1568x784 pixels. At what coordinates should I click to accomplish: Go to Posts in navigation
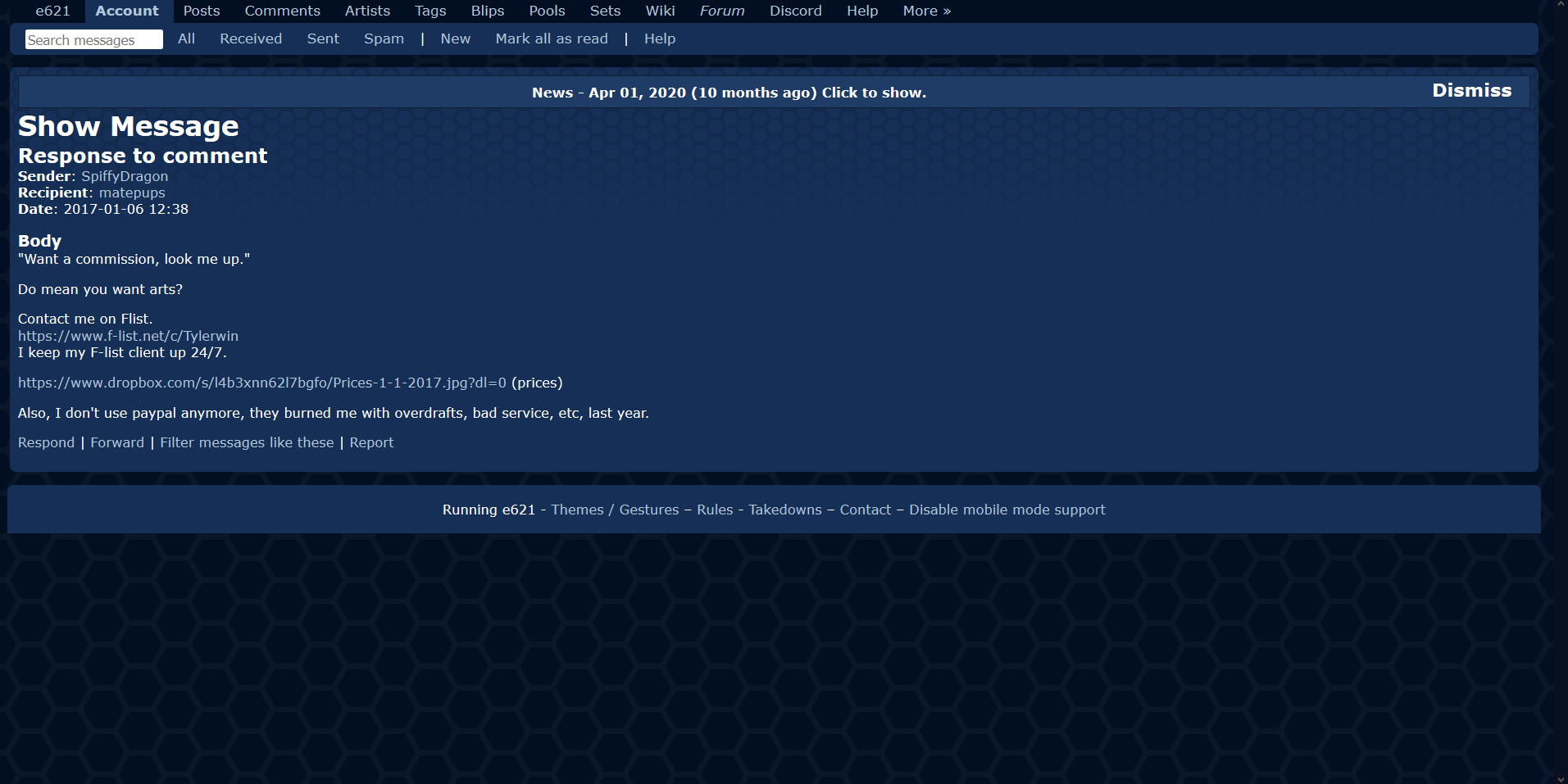202,11
